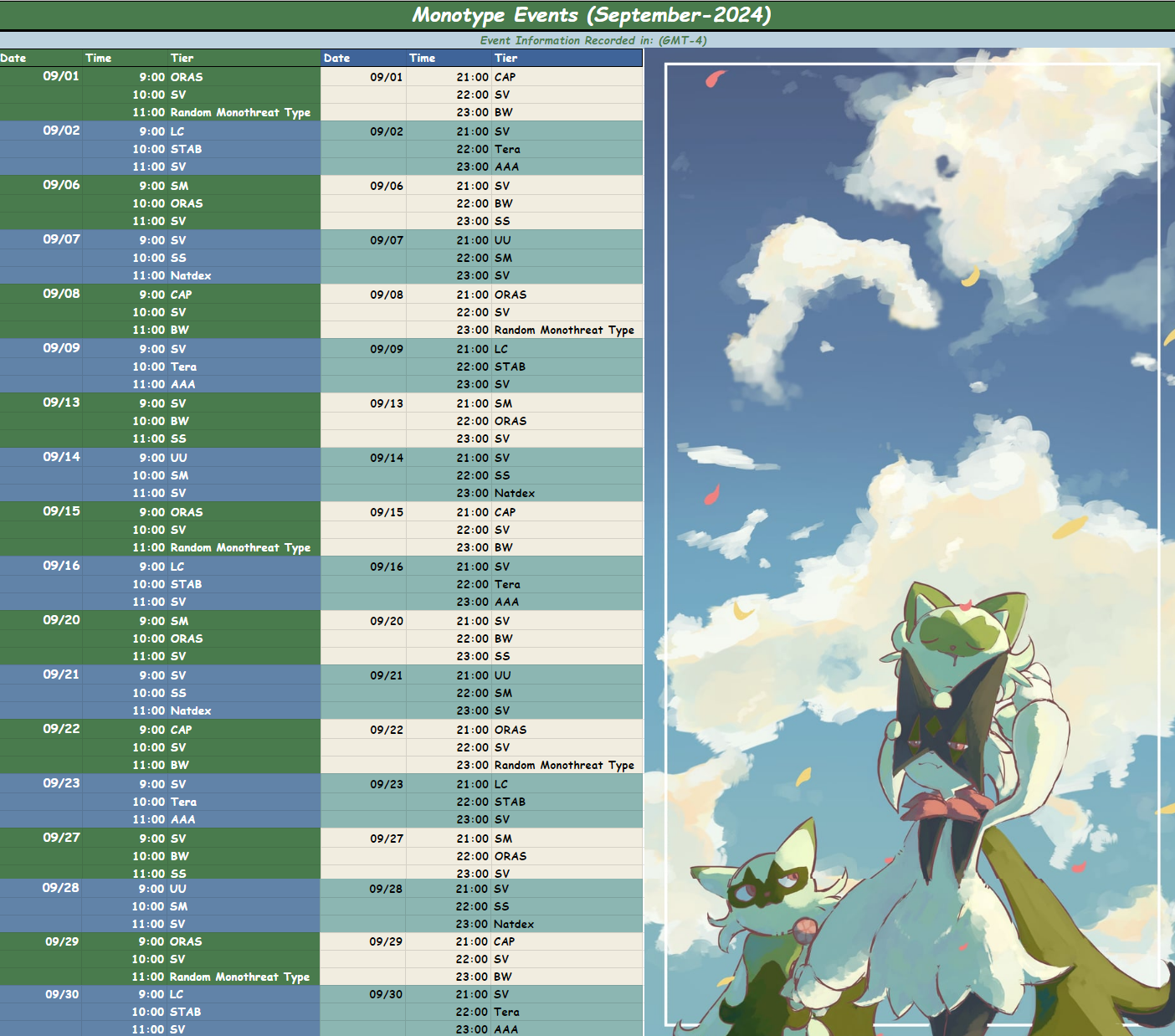Click the STAB cell at 22:00 on 09/23
Image resolution: width=1175 pixels, height=1036 pixels.
(510, 802)
